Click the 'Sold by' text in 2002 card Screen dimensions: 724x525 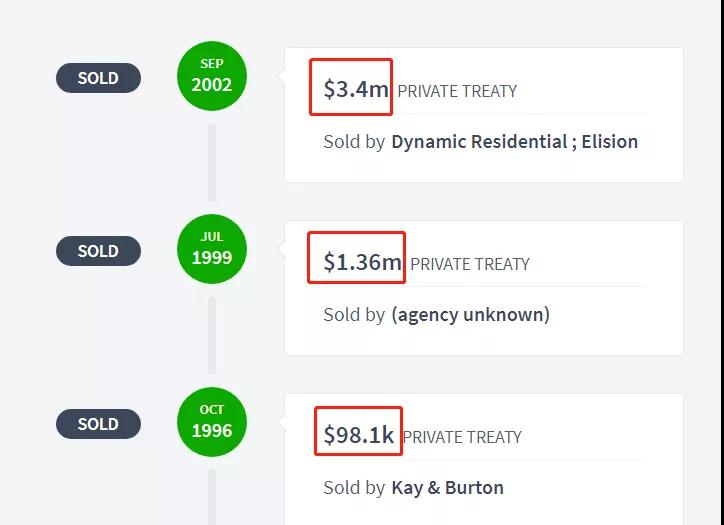click(353, 142)
